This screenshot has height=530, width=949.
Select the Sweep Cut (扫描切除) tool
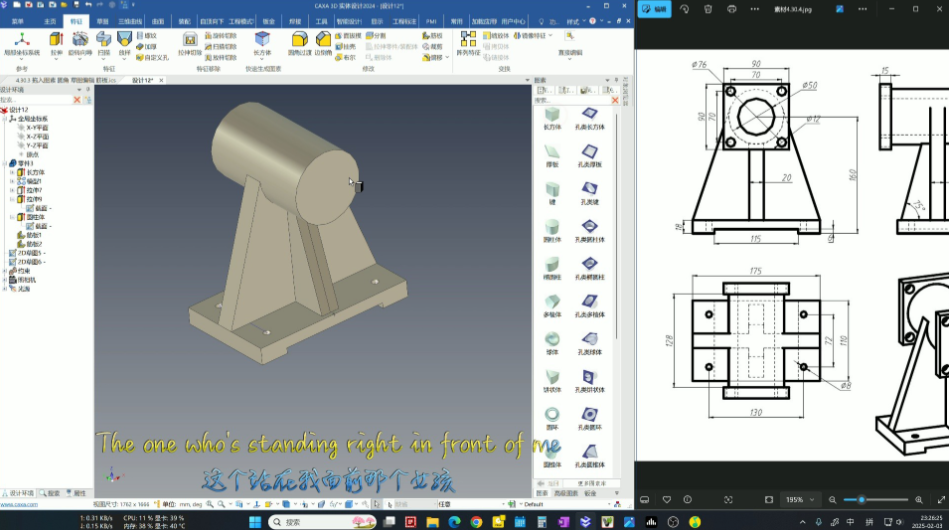pos(221,47)
